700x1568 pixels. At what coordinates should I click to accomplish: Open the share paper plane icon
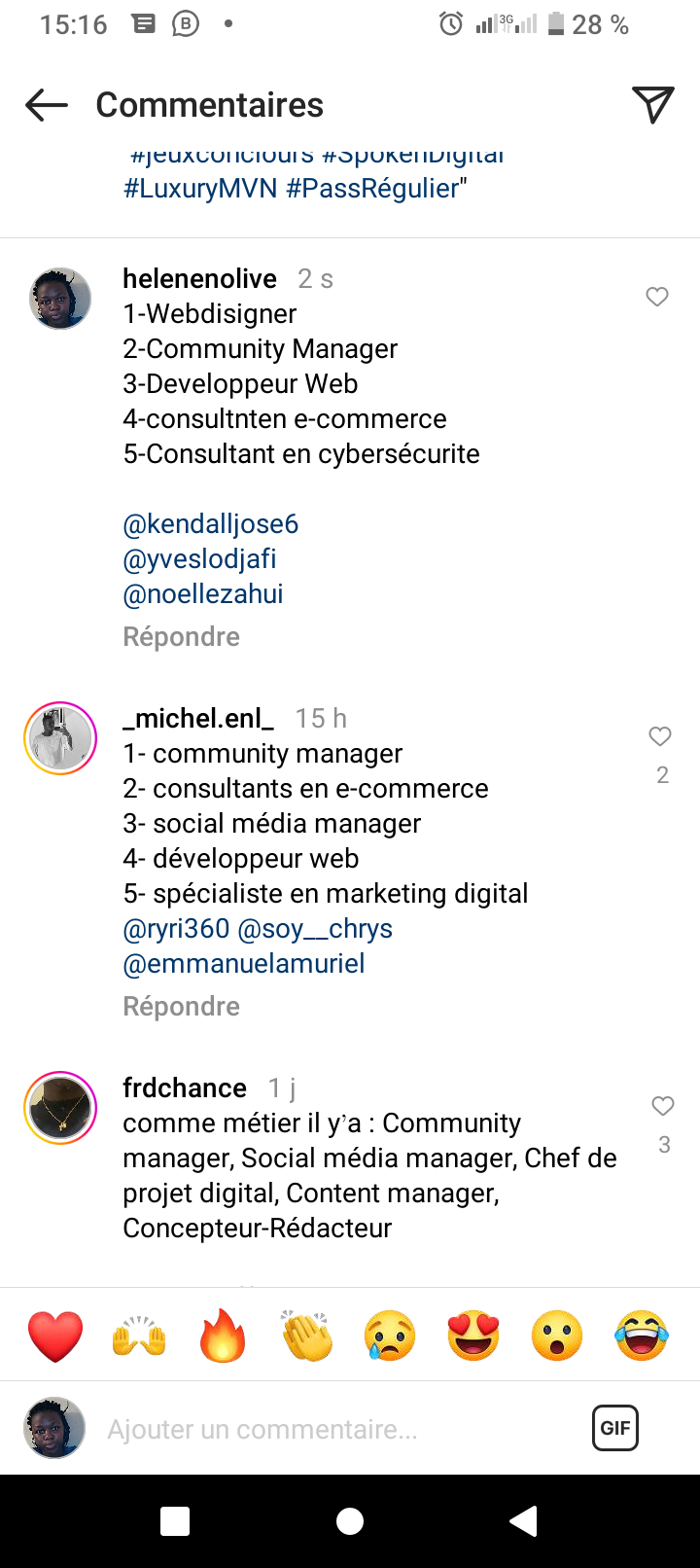click(652, 105)
